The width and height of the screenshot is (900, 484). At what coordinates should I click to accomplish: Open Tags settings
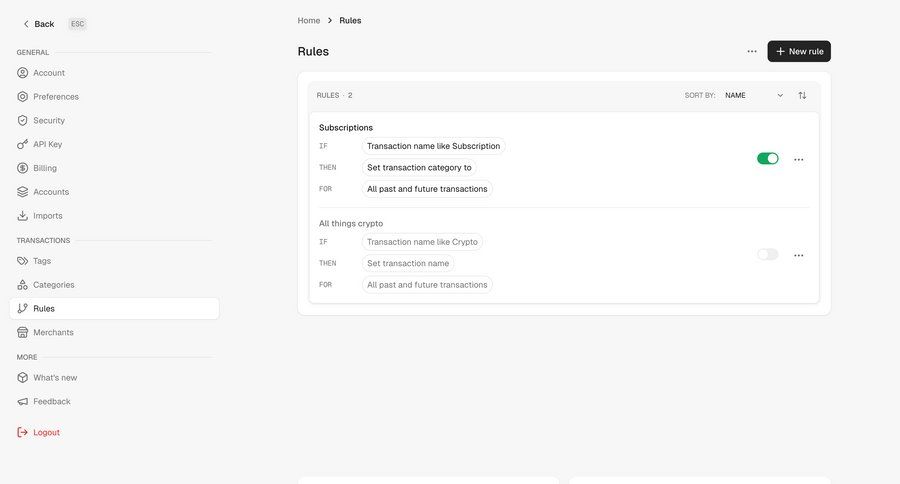pyautogui.click(x=114, y=261)
